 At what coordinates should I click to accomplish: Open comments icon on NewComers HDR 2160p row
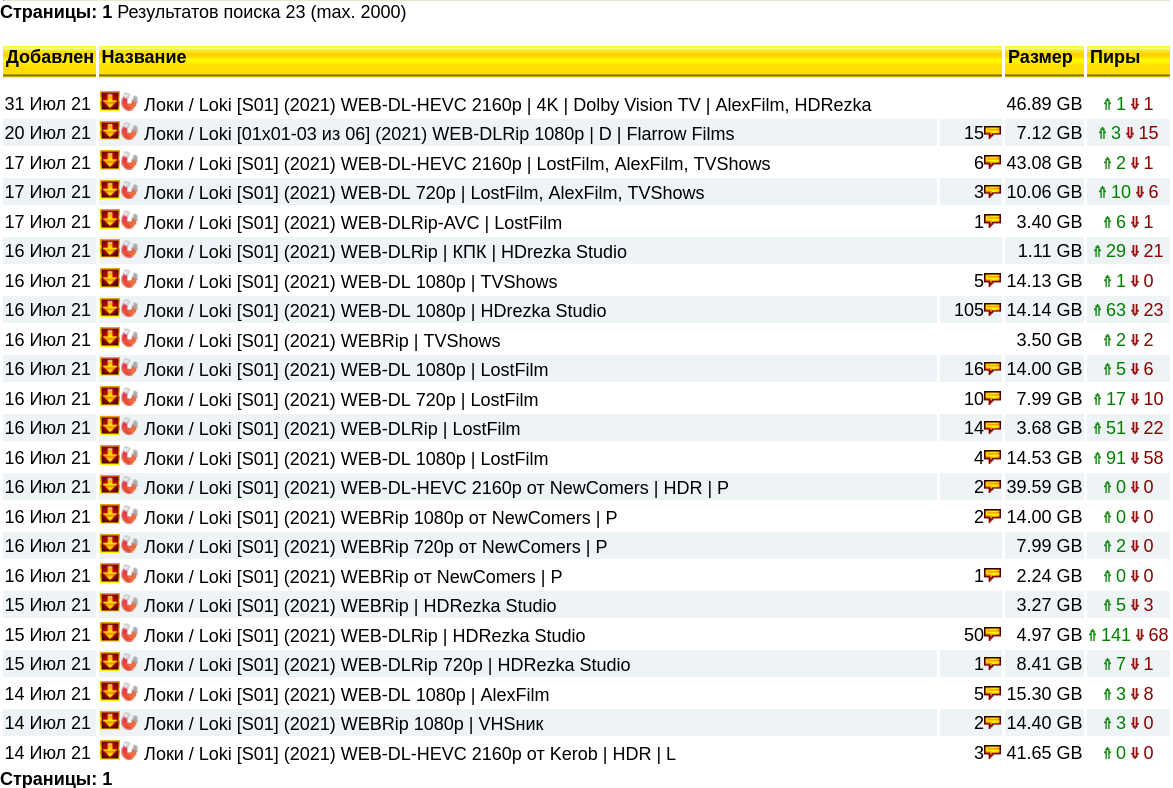993,487
